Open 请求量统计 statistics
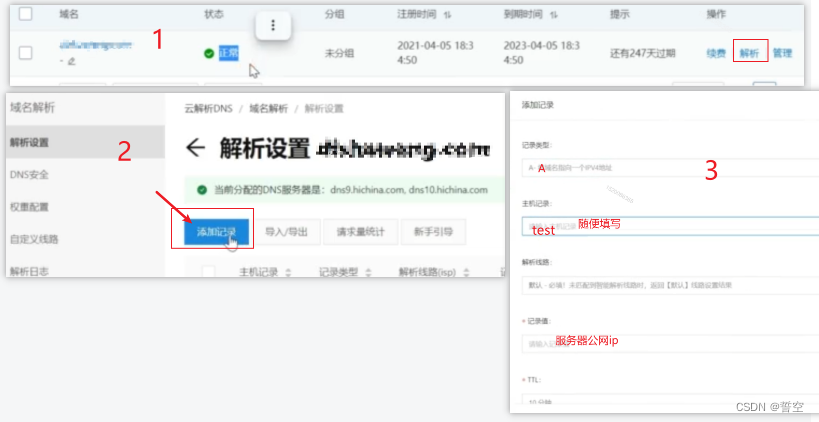 (x=360, y=231)
